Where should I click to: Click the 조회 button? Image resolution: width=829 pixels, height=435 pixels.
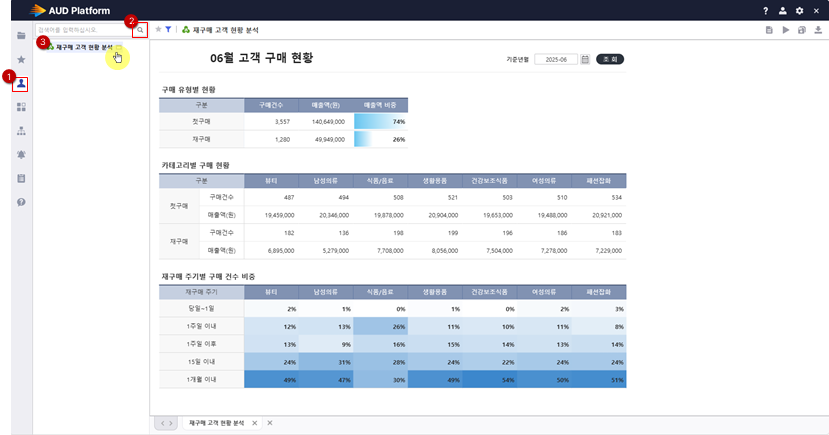[610, 60]
